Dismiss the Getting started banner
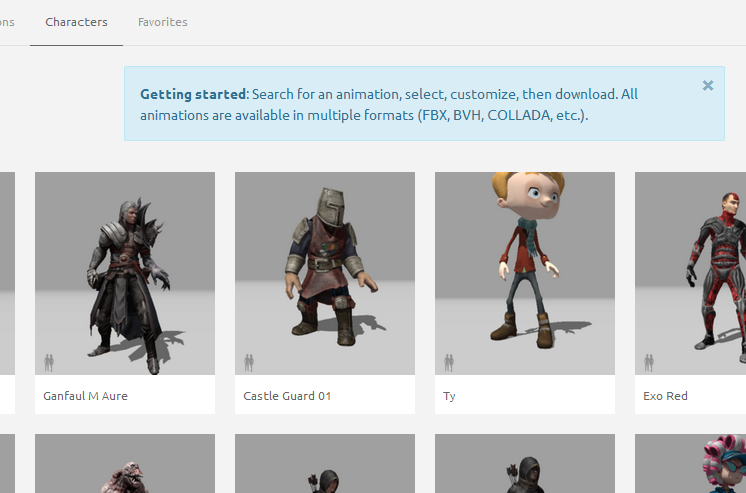Image resolution: width=746 pixels, height=493 pixels. (708, 86)
